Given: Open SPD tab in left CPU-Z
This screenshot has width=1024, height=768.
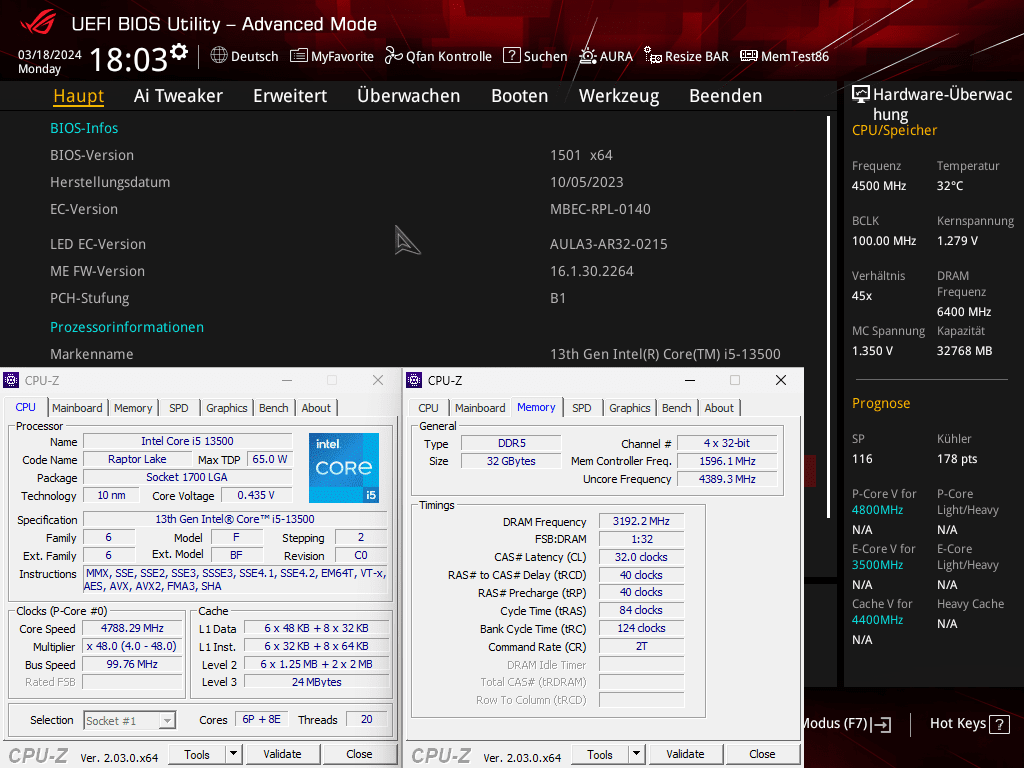Looking at the screenshot, I should (x=179, y=408).
